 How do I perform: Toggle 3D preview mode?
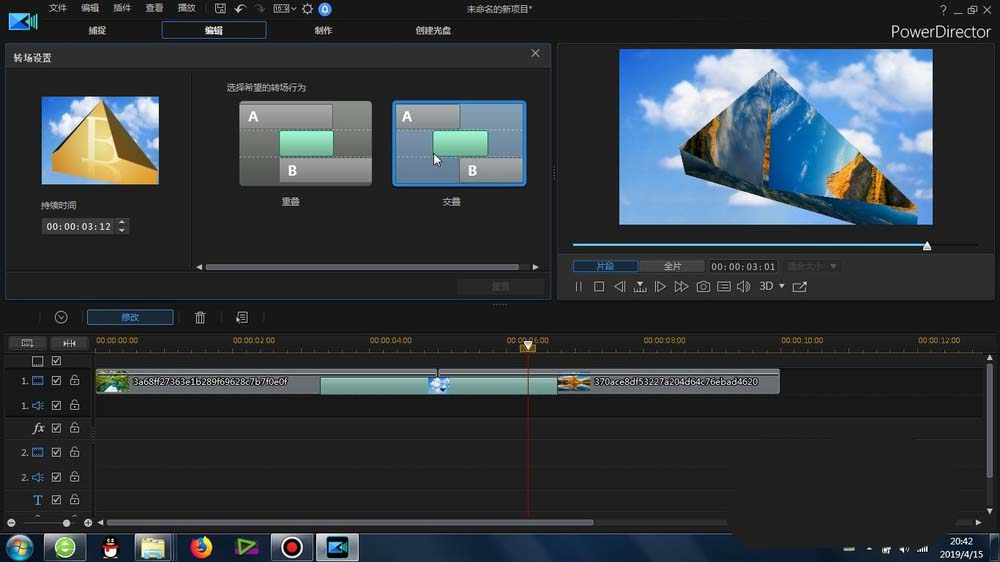tap(767, 286)
